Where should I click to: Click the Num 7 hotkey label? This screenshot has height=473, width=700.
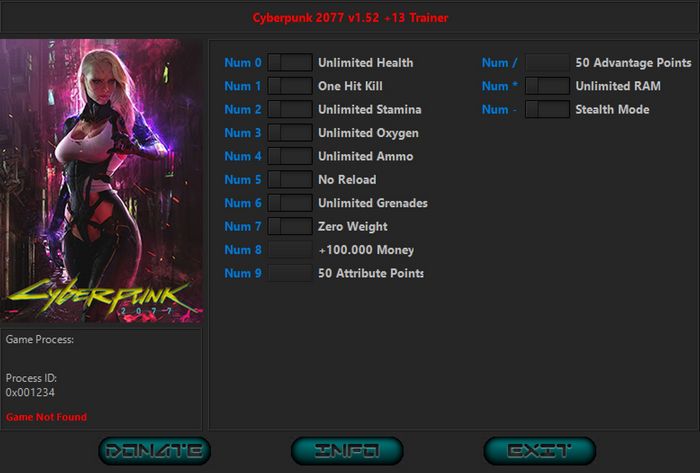pos(243,226)
